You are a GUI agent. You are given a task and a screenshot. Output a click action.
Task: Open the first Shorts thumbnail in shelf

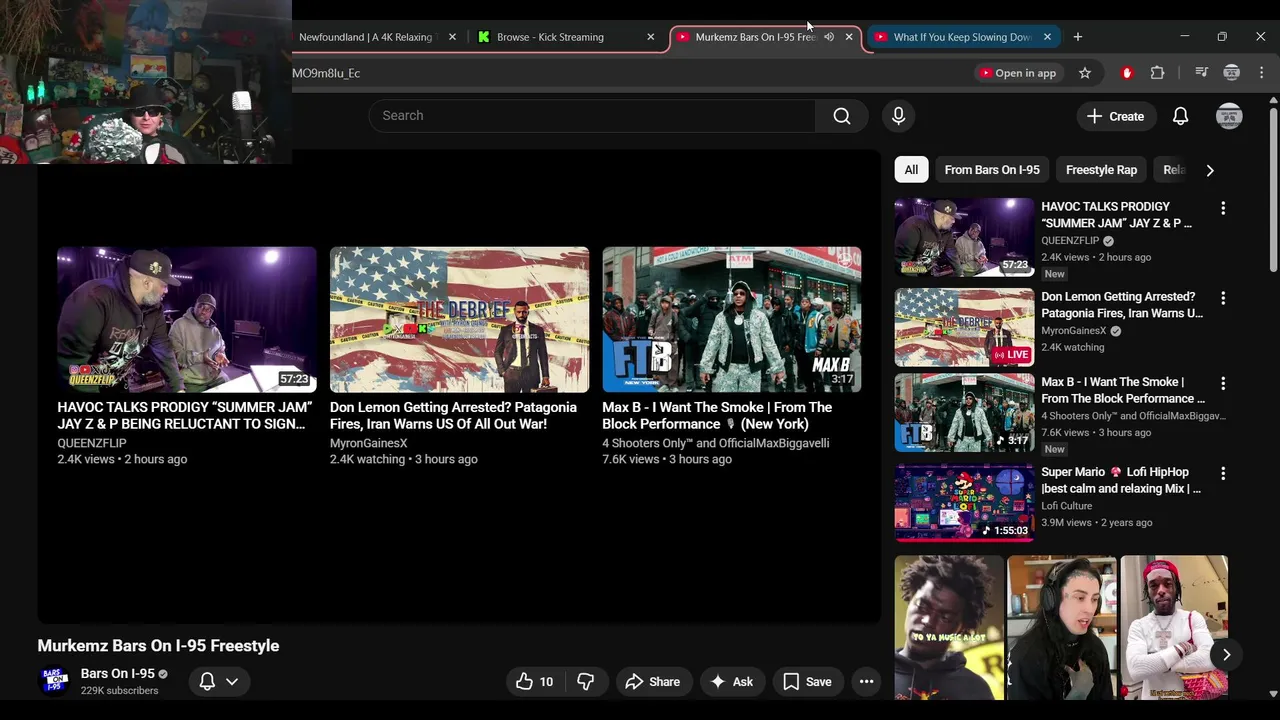(x=949, y=628)
